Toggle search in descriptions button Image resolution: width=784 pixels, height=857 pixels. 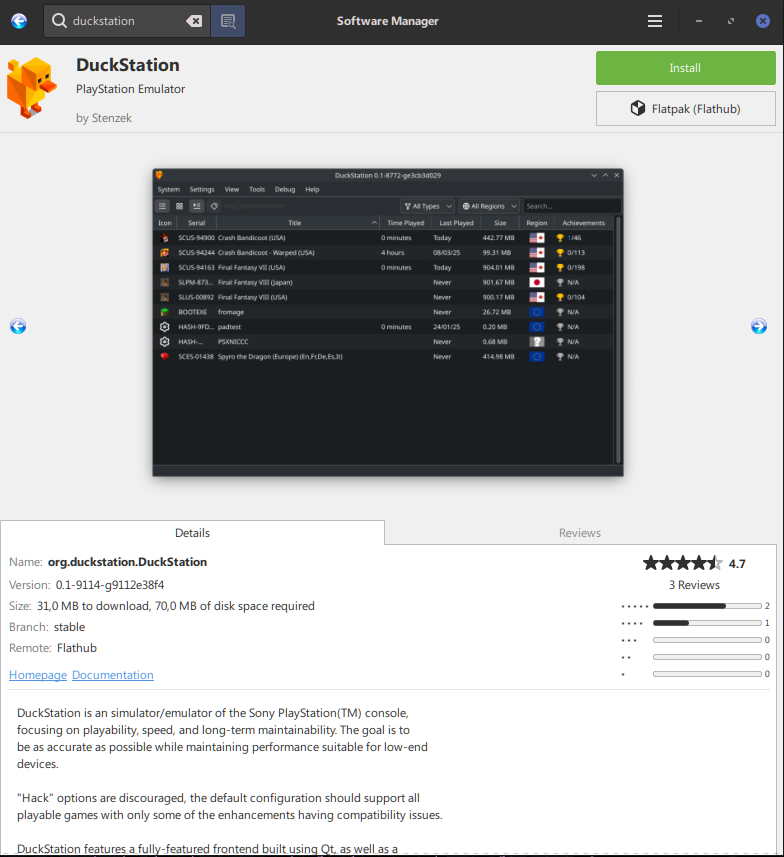[228, 21]
